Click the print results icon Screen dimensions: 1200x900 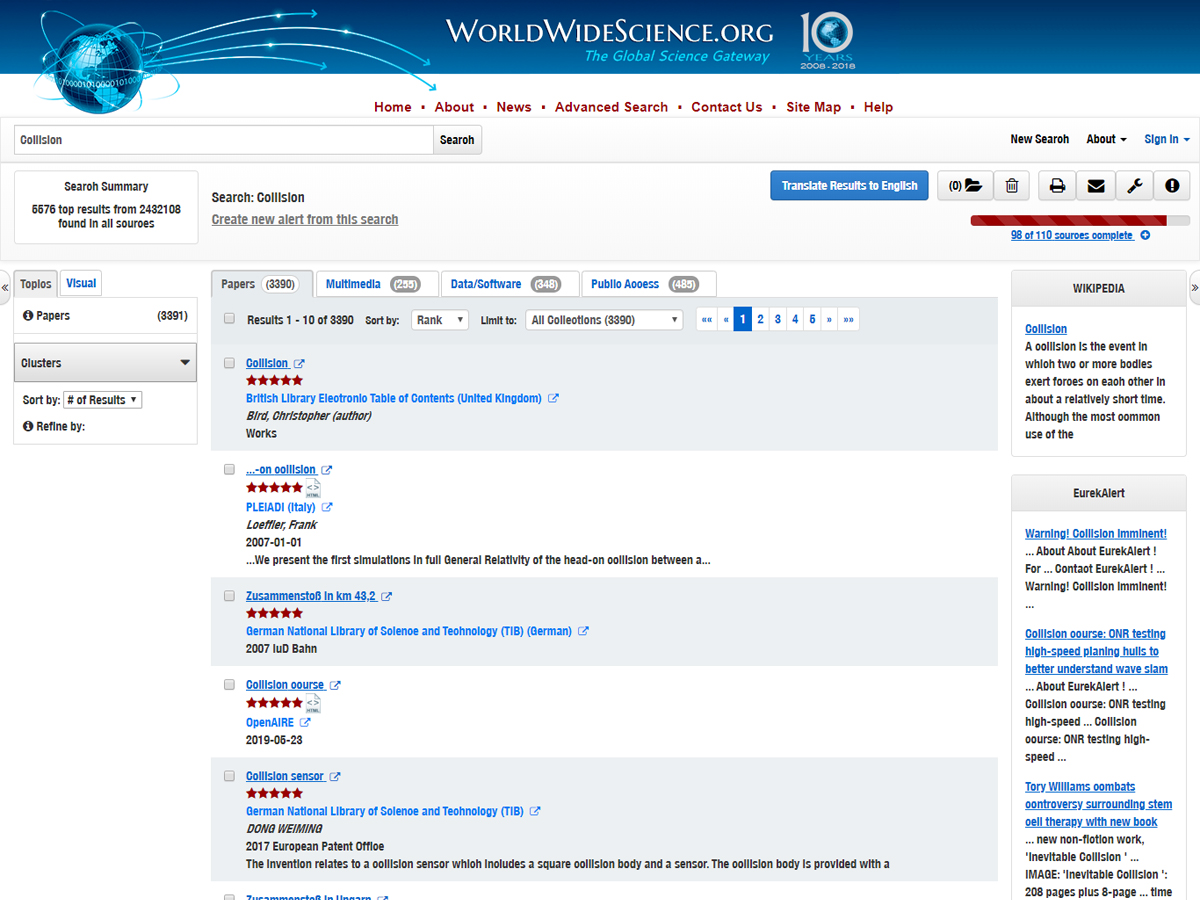(x=1057, y=186)
